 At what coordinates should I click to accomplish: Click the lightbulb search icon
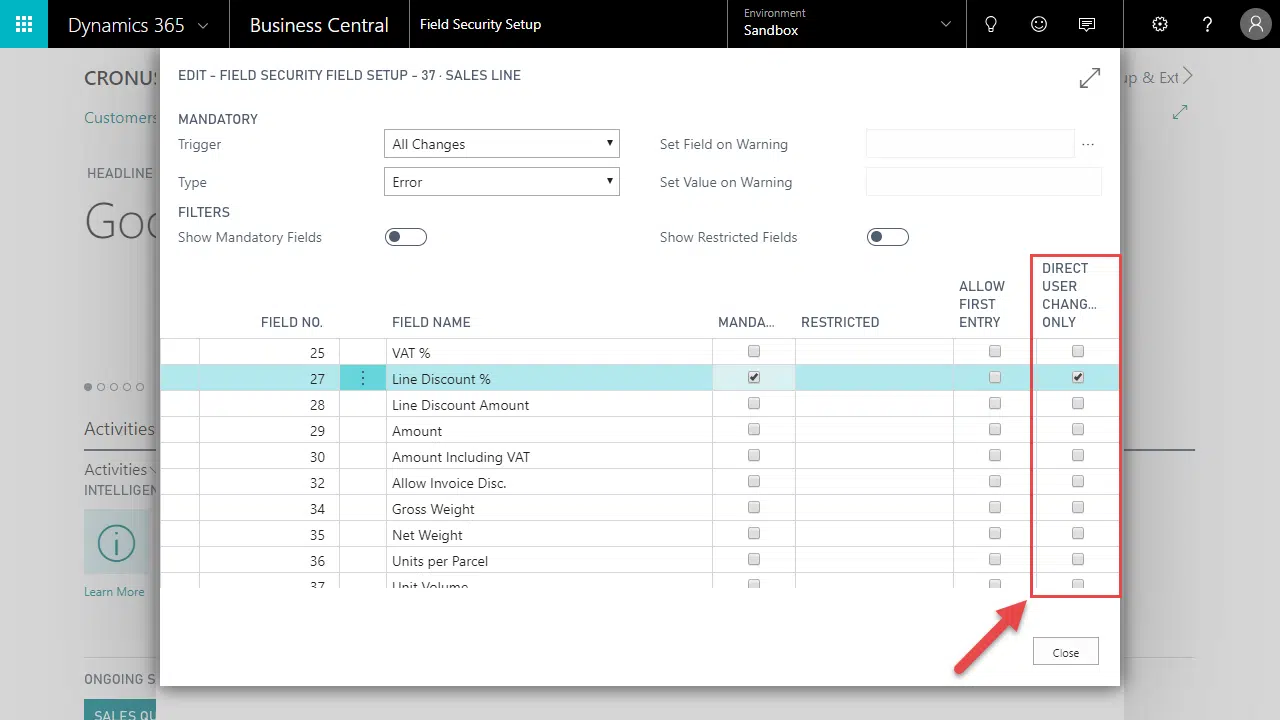[991, 24]
